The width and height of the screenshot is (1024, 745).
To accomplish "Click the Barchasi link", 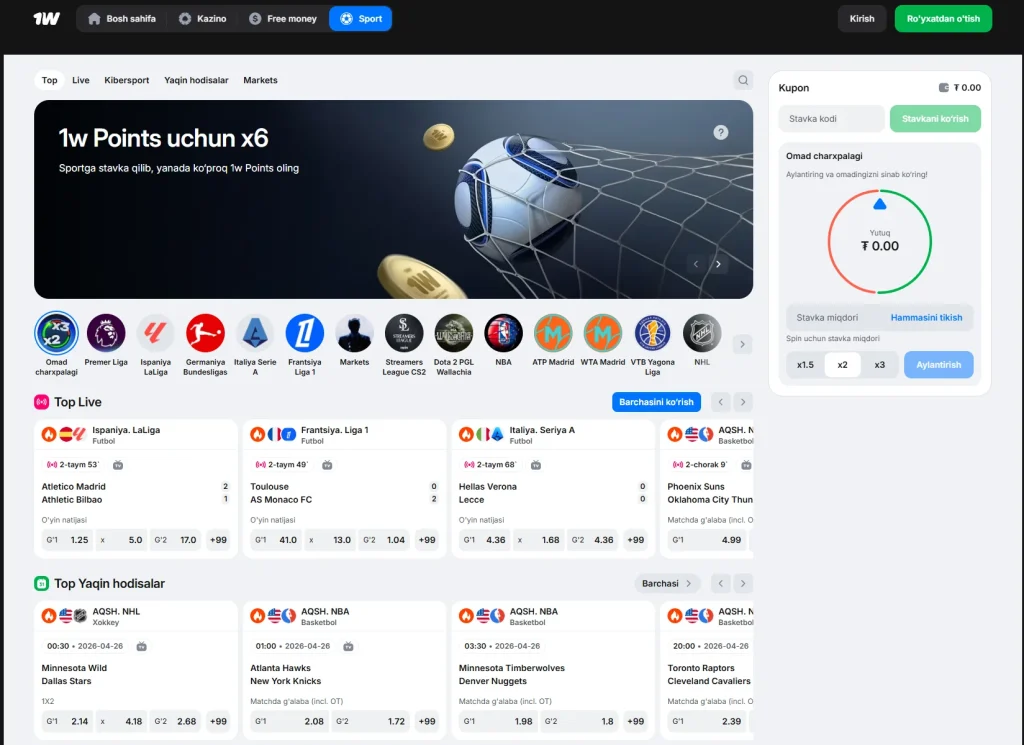I will (667, 584).
